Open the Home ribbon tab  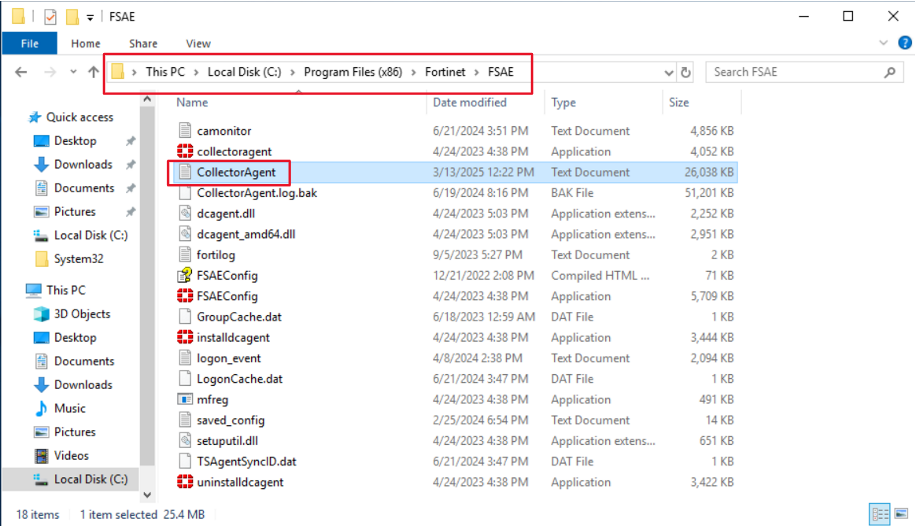tap(86, 43)
